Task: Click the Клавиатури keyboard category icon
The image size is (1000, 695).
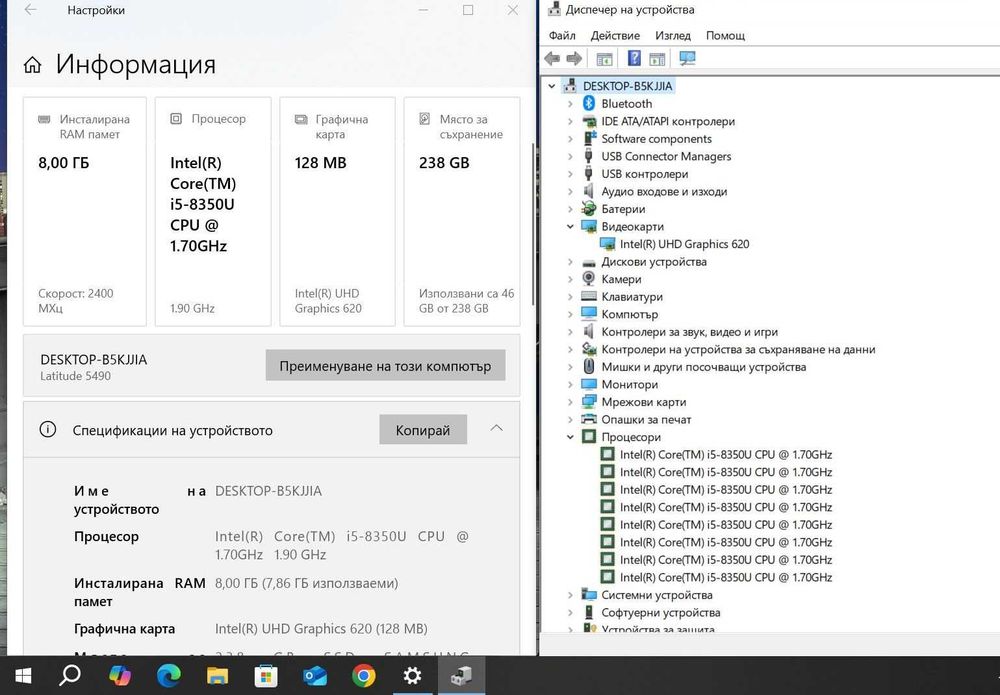Action: pos(589,296)
